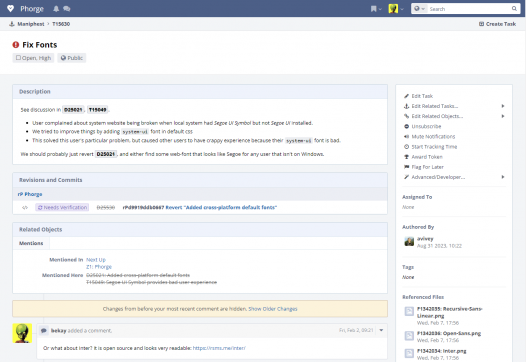Click the notifications bell icon
Image resolution: width=526 pixels, height=362 pixels.
56,9
